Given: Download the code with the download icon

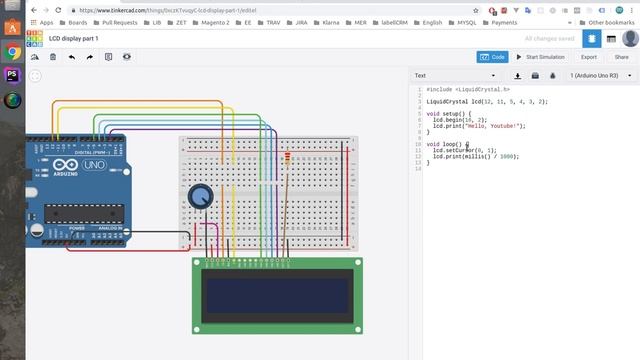Looking at the screenshot, I should 518,76.
